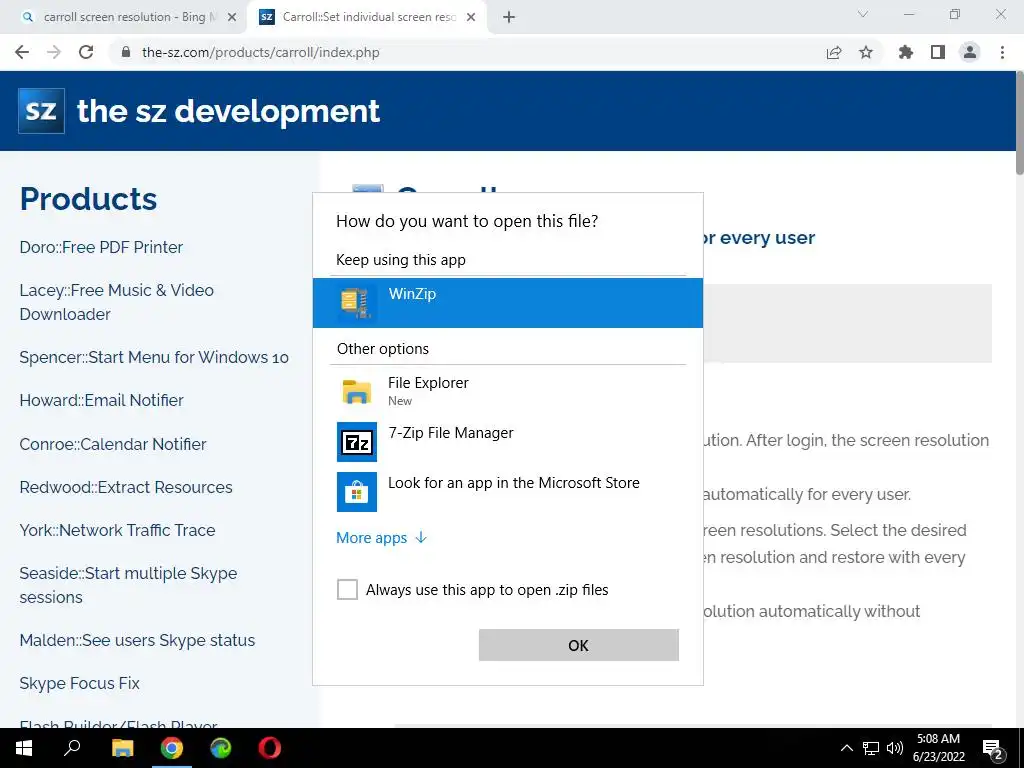The image size is (1024, 768).
Task: Show hidden tray icons chevron
Action: [846, 748]
